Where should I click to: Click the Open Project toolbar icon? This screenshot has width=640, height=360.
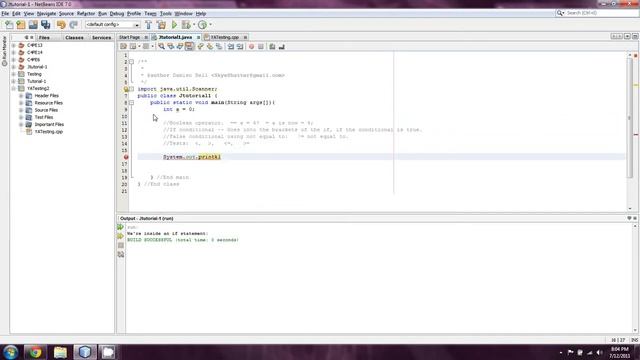[x=33, y=25]
